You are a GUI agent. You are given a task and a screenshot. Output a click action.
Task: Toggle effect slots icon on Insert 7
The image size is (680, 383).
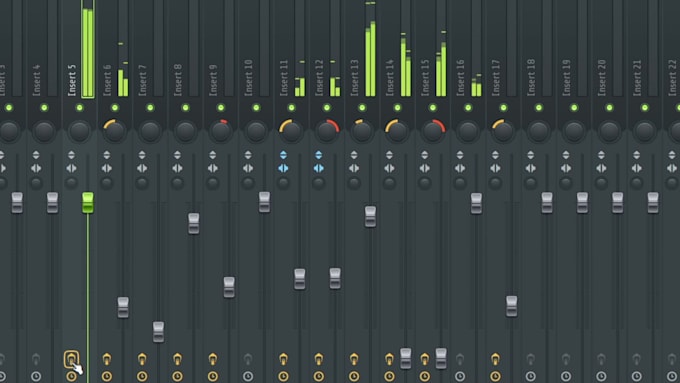point(142,359)
